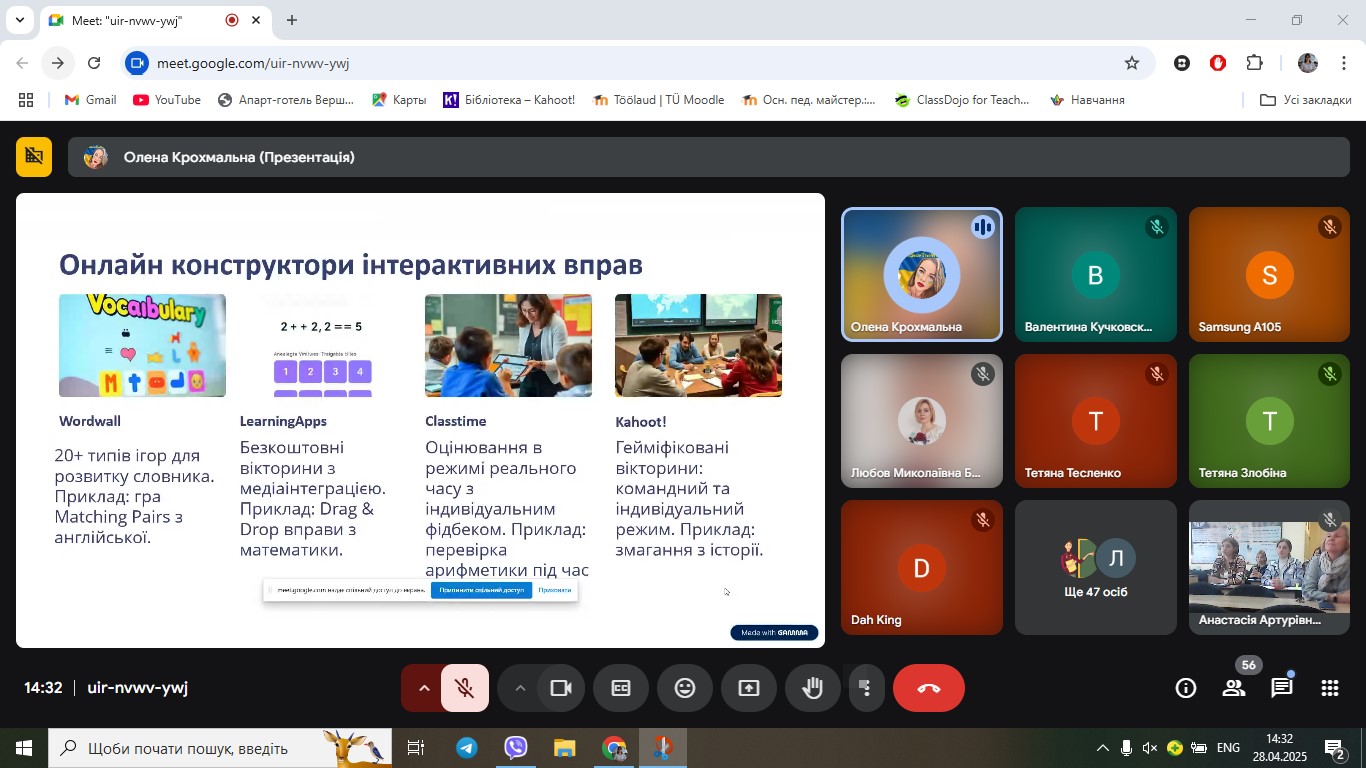Open the emoji reactions panel

click(685, 688)
